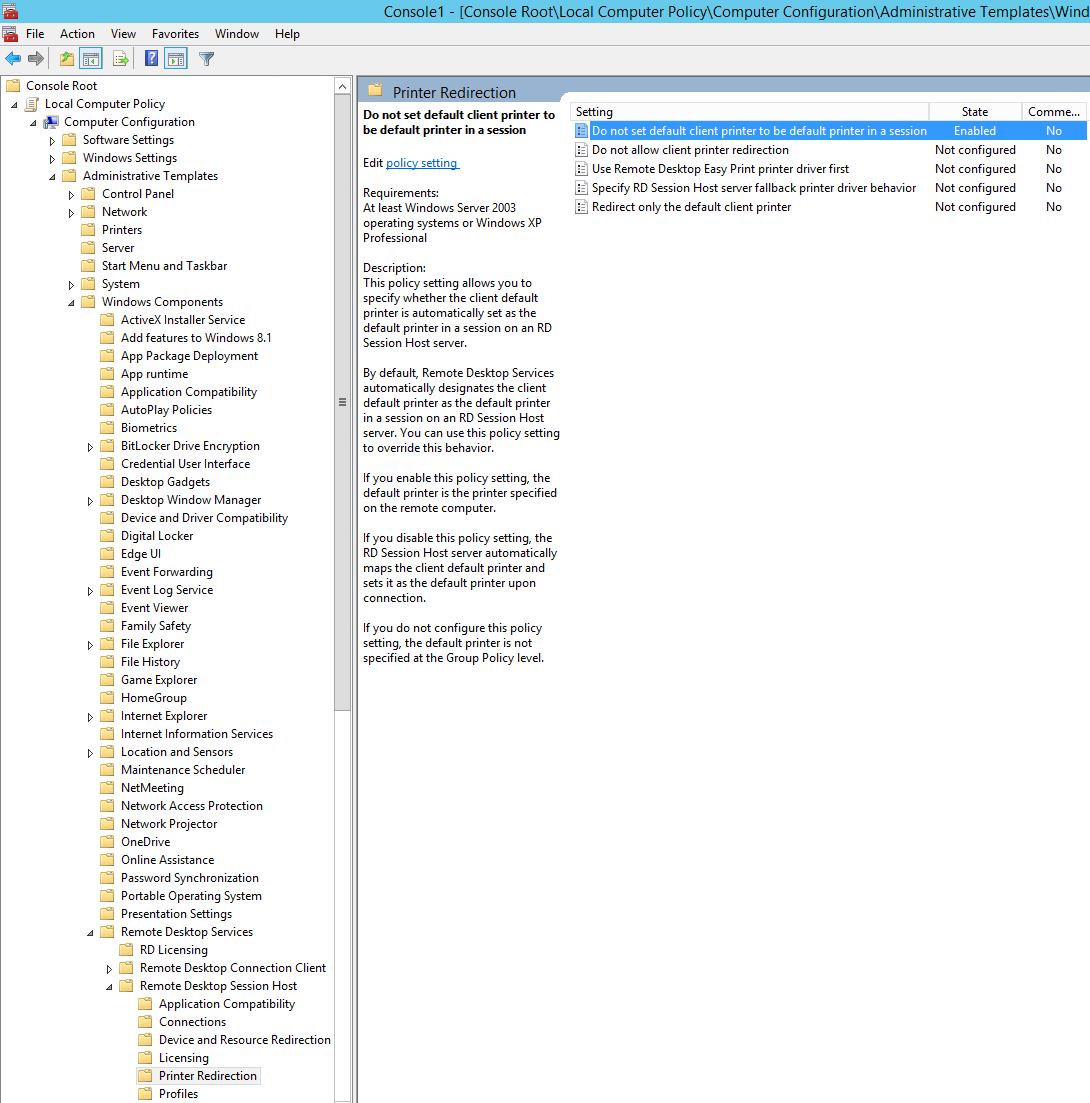Sort by the Setting column header
This screenshot has height=1103, width=1090.
750,112
